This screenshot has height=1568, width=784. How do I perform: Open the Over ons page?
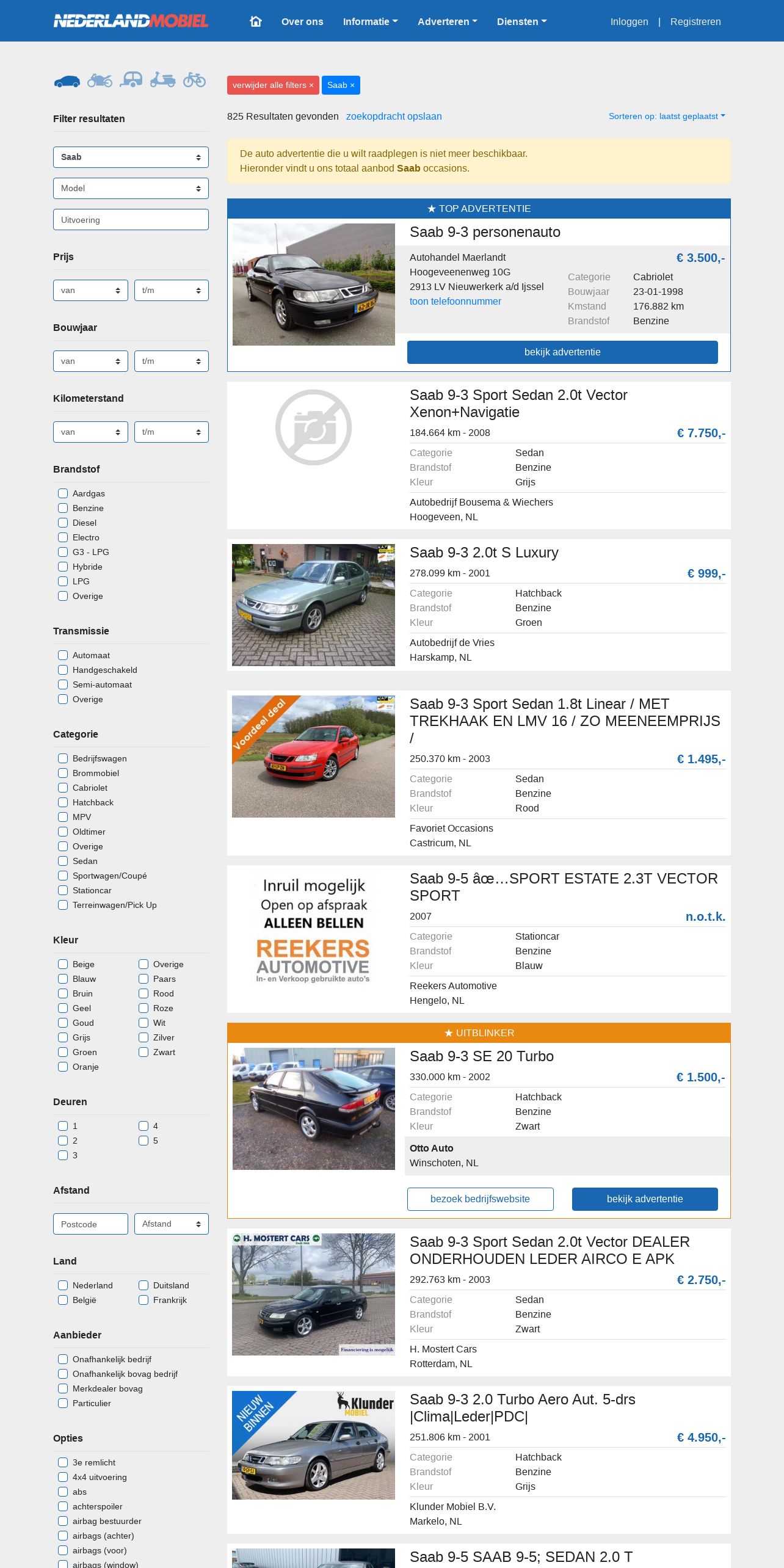click(302, 22)
